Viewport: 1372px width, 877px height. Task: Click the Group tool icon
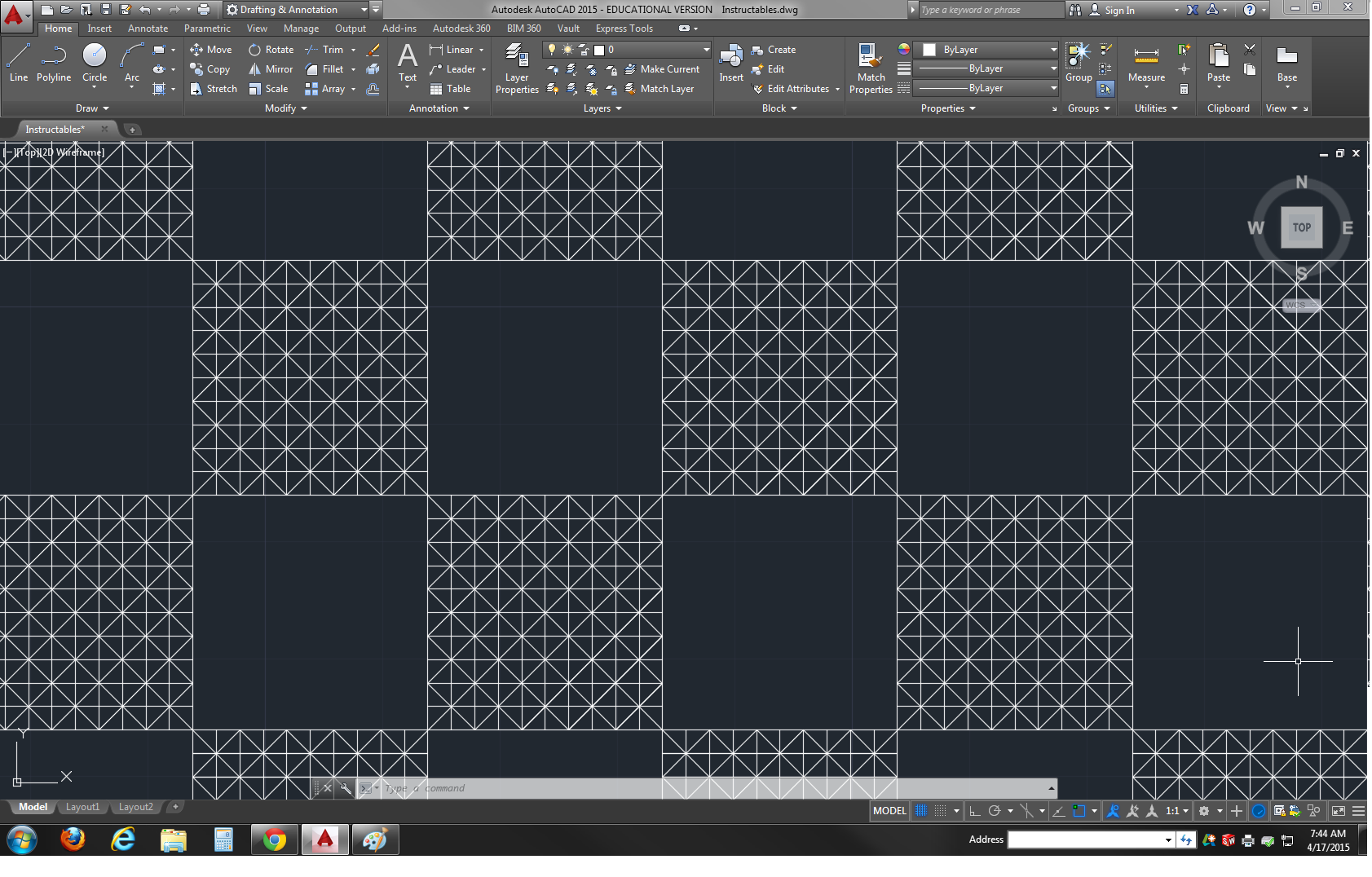pyautogui.click(x=1079, y=63)
